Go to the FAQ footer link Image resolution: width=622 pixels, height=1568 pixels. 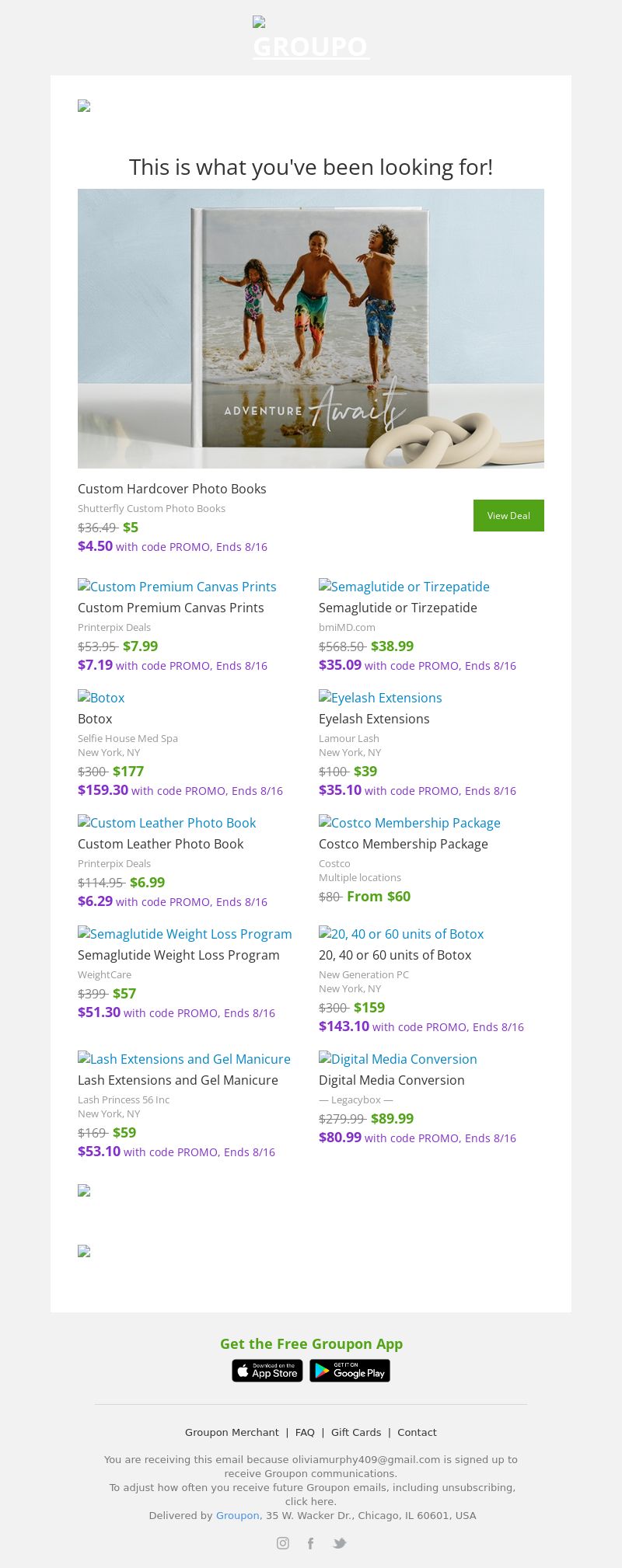tap(305, 1432)
